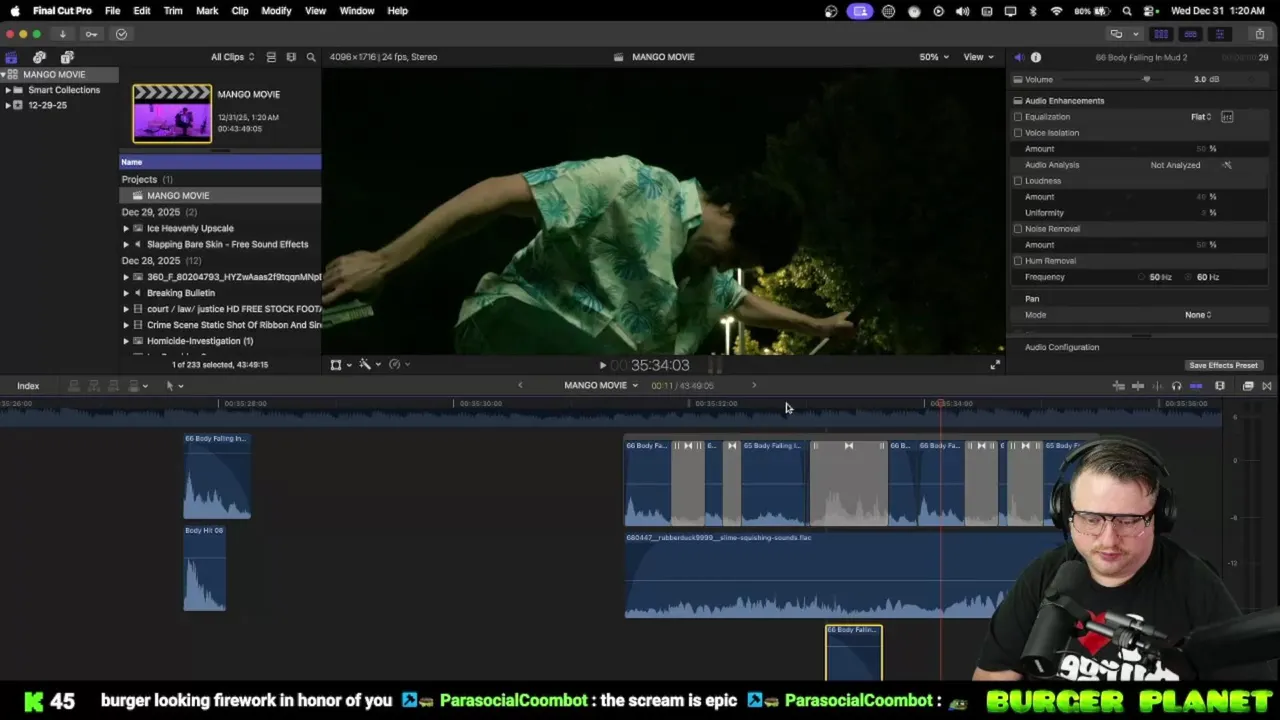Viewport: 1280px width, 720px height.
Task: Toggle Browser panel visibility button
Action: 1161,34
